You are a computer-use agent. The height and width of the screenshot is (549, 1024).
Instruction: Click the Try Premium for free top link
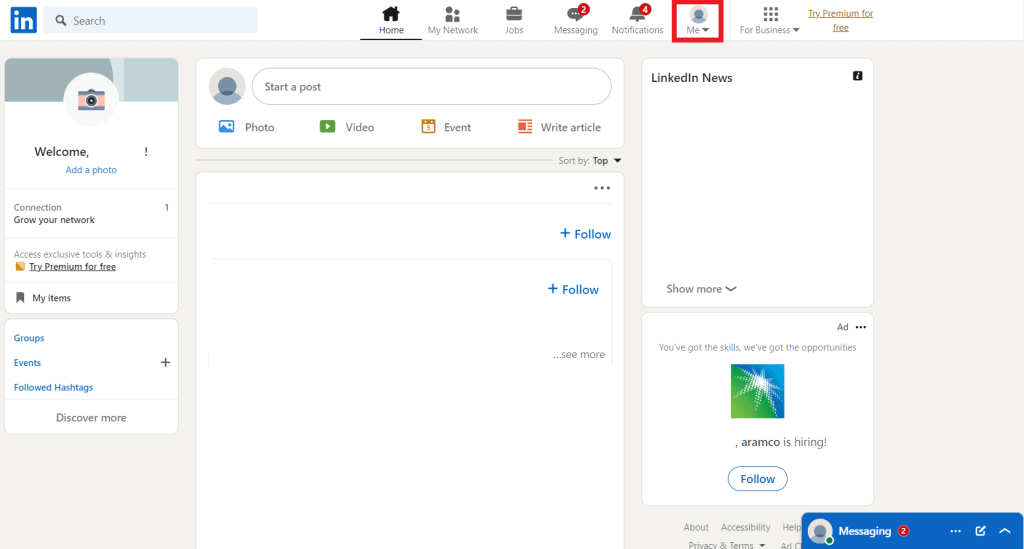click(x=840, y=20)
